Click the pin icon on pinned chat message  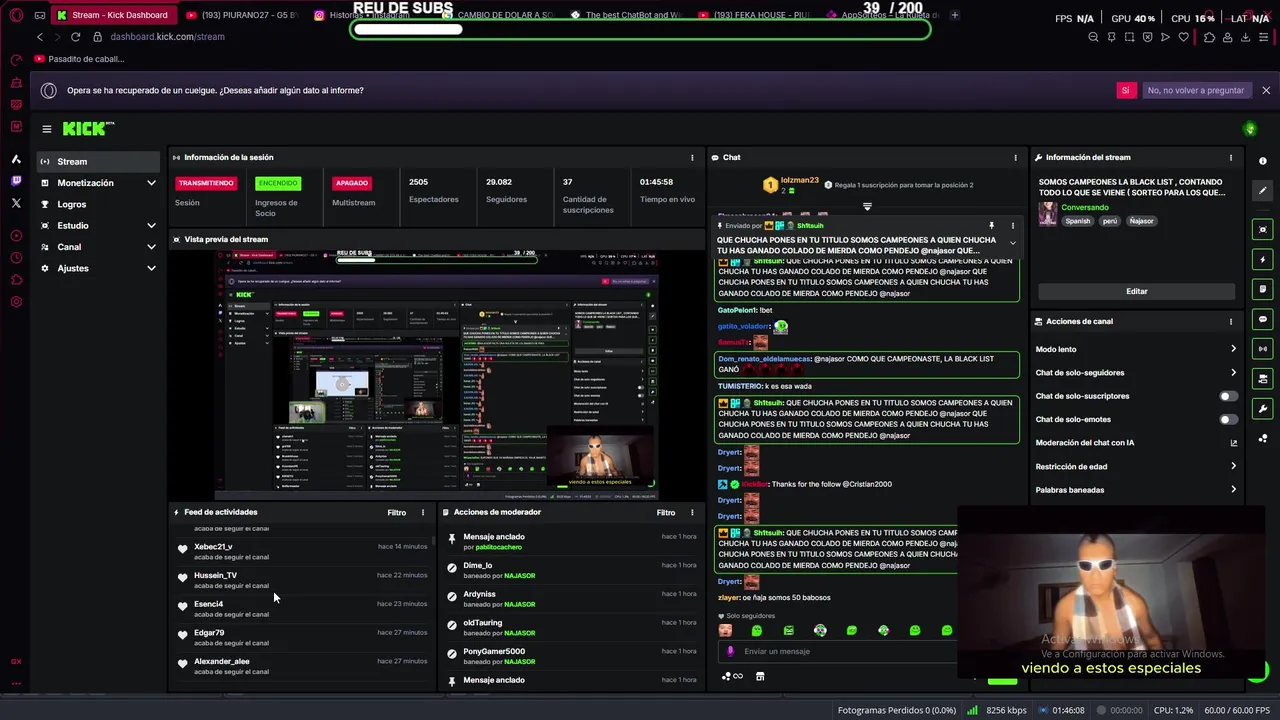coord(991,226)
